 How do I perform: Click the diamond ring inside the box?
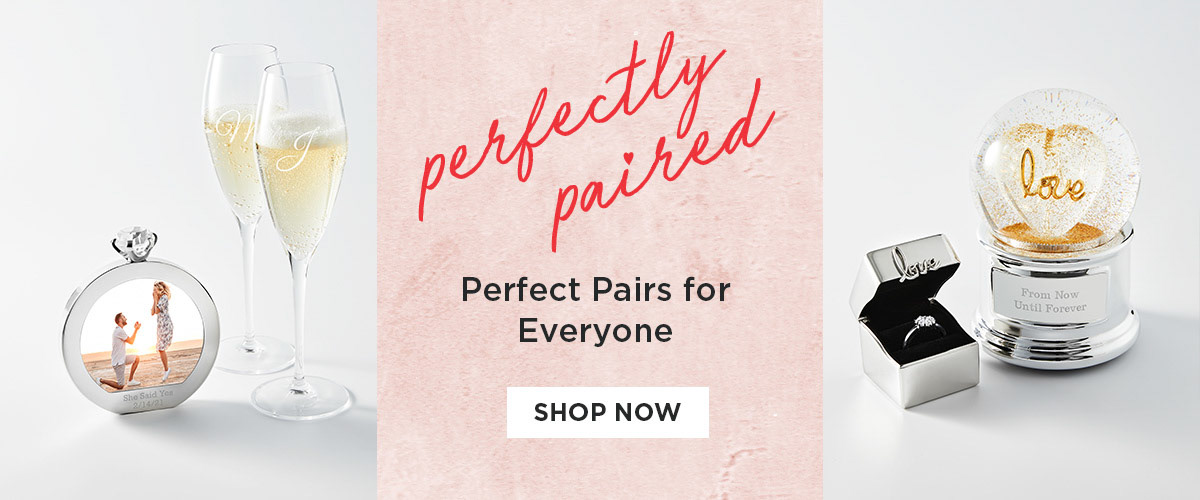(923, 330)
